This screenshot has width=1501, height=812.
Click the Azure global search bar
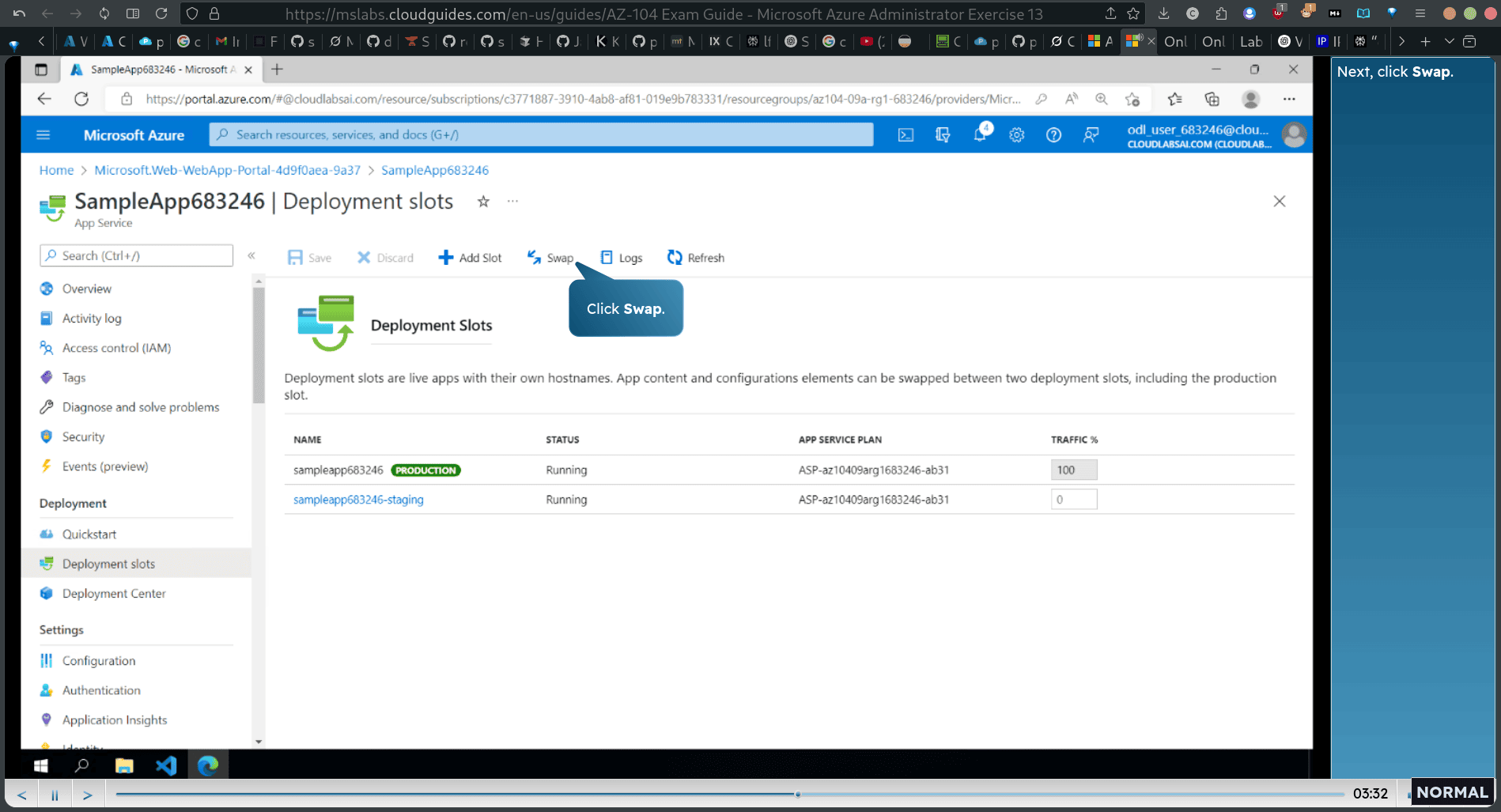(541, 135)
